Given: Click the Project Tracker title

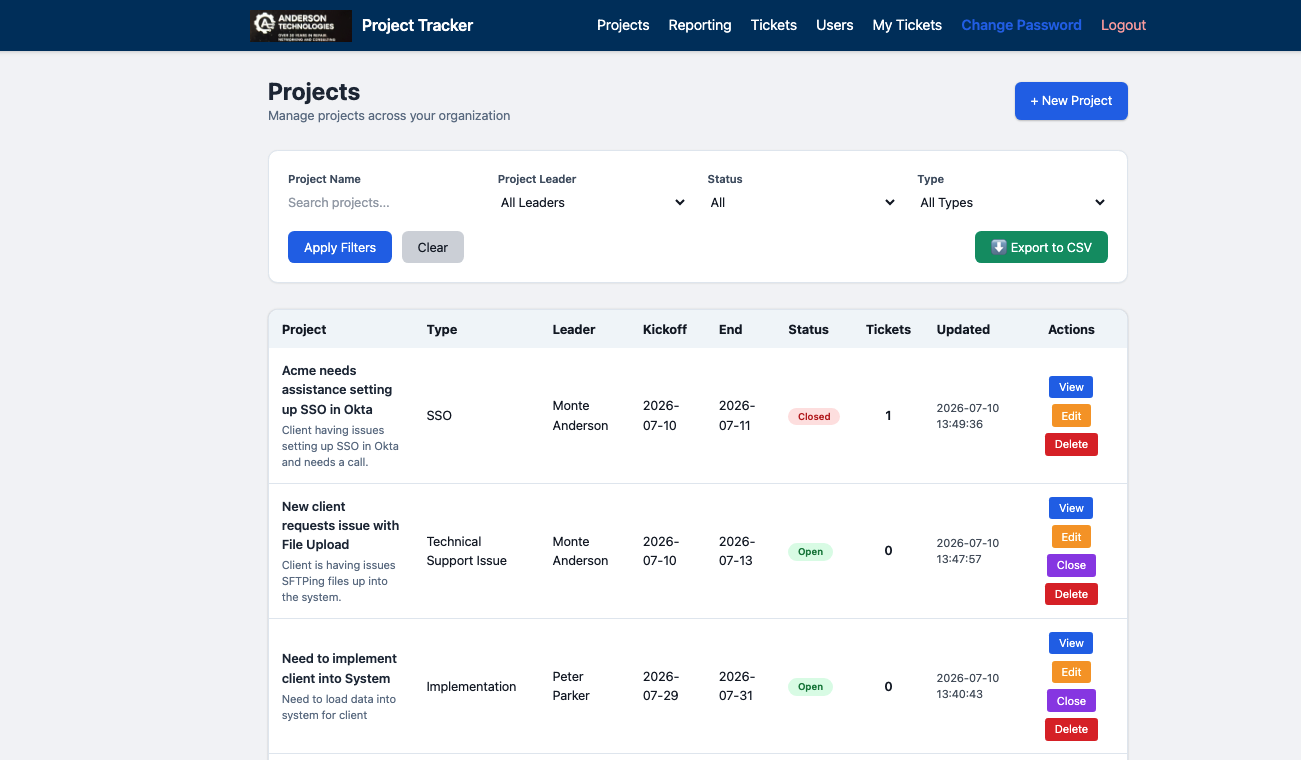Looking at the screenshot, I should [x=417, y=25].
